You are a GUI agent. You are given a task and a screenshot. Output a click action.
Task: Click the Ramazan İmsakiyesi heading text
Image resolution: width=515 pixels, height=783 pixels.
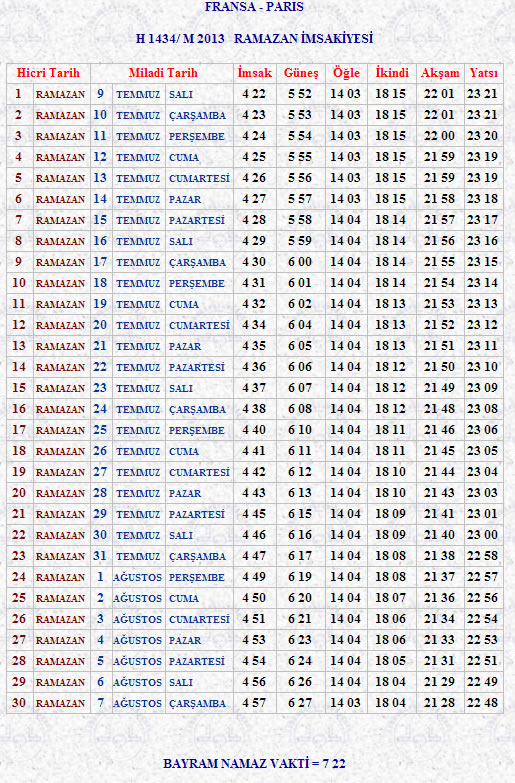tap(304, 39)
